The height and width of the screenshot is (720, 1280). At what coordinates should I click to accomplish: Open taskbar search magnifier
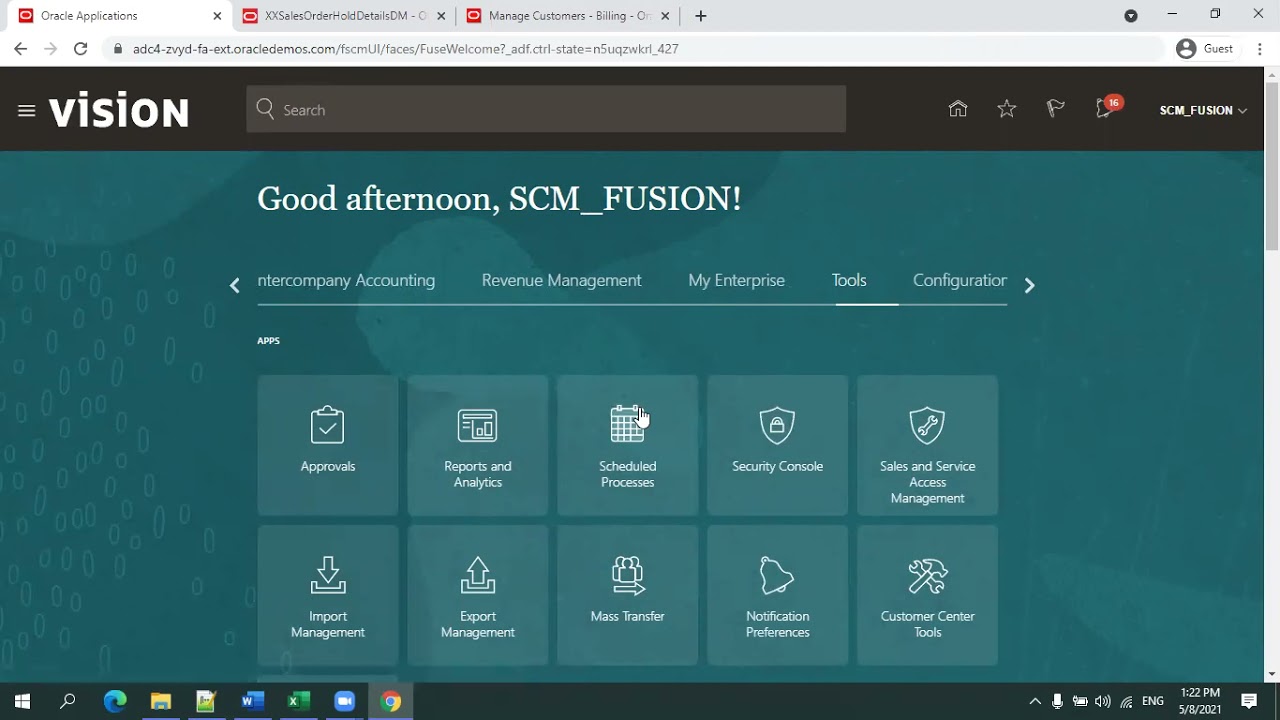point(68,701)
